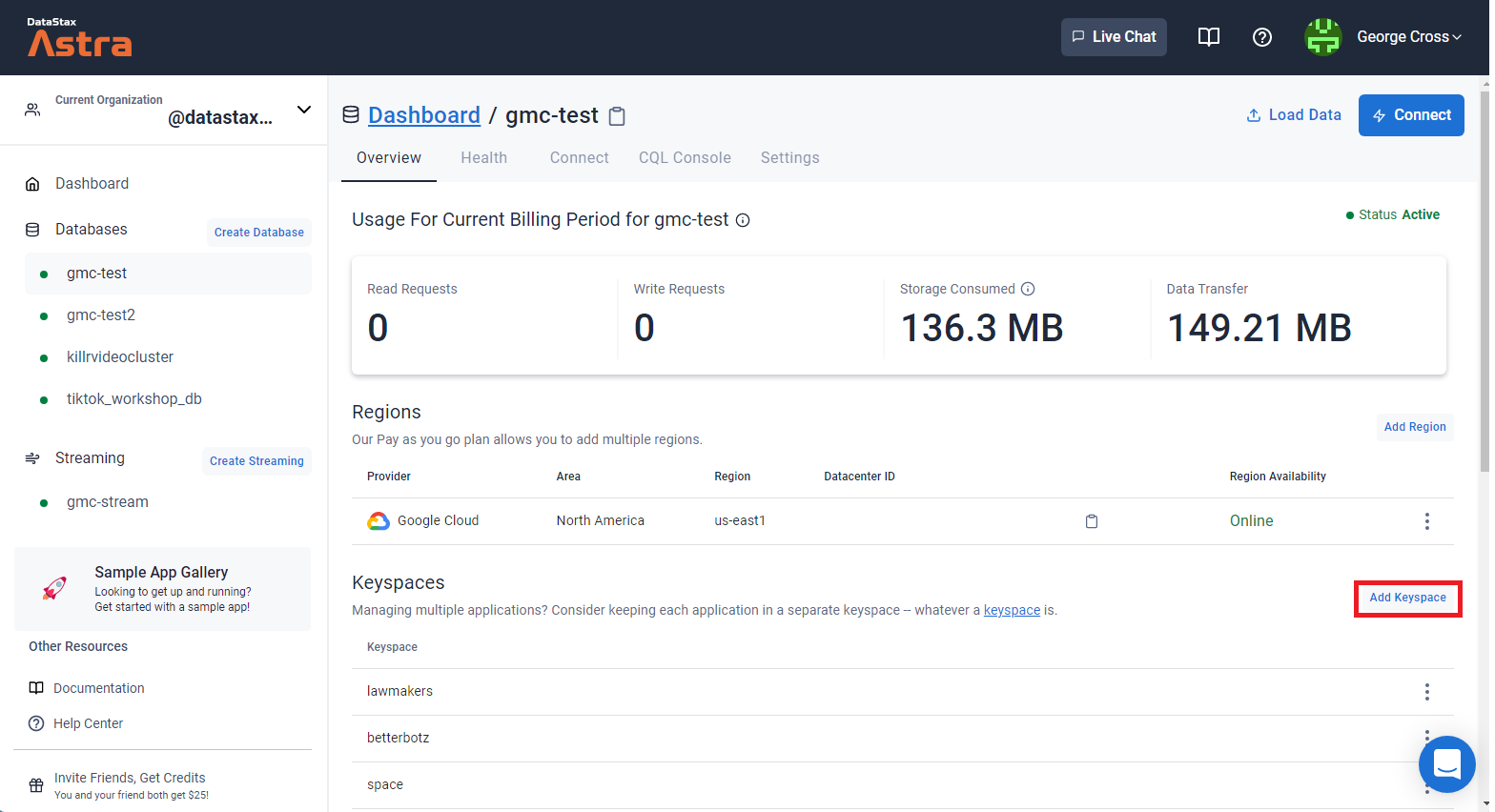Switch to the Connect tab
Image resolution: width=1495 pixels, height=812 pixels.
click(x=580, y=158)
